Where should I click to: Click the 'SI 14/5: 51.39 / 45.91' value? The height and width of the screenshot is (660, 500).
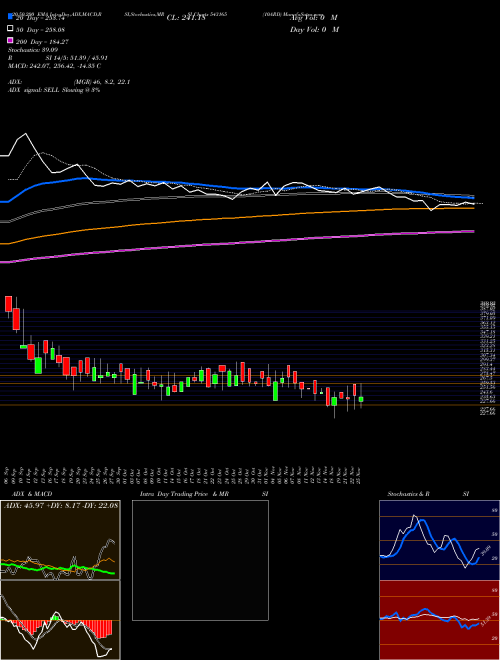tap(77, 58)
